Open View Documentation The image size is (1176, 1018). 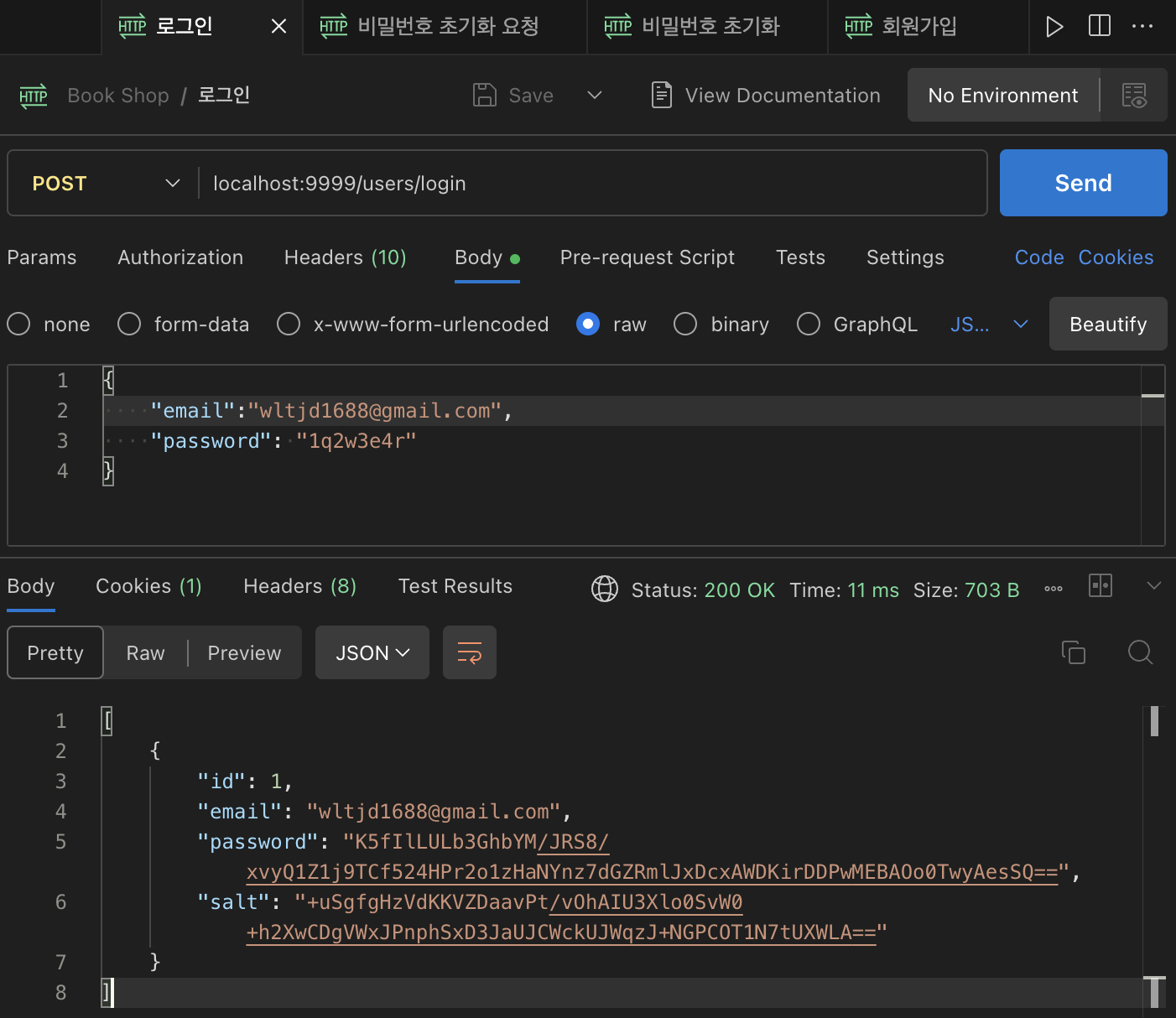(766, 96)
